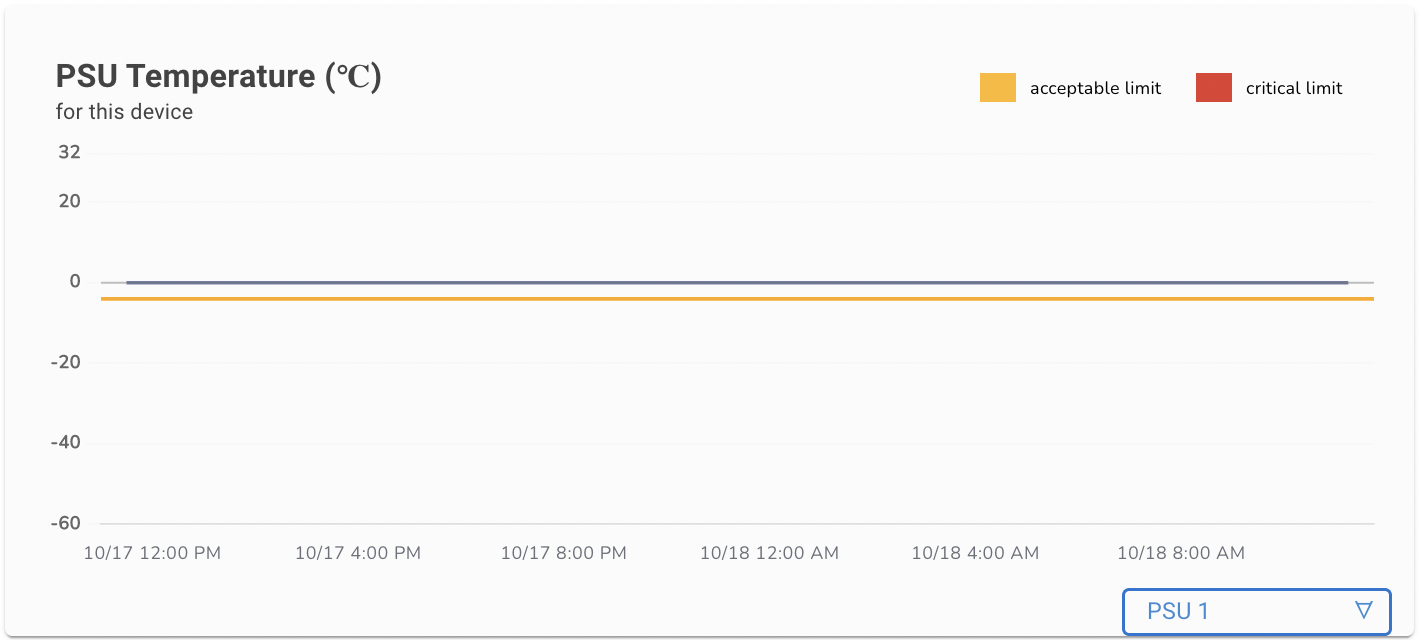Open the PSU 1 dropdown
Viewport: 1420px width, 640px height.
tap(1256, 611)
